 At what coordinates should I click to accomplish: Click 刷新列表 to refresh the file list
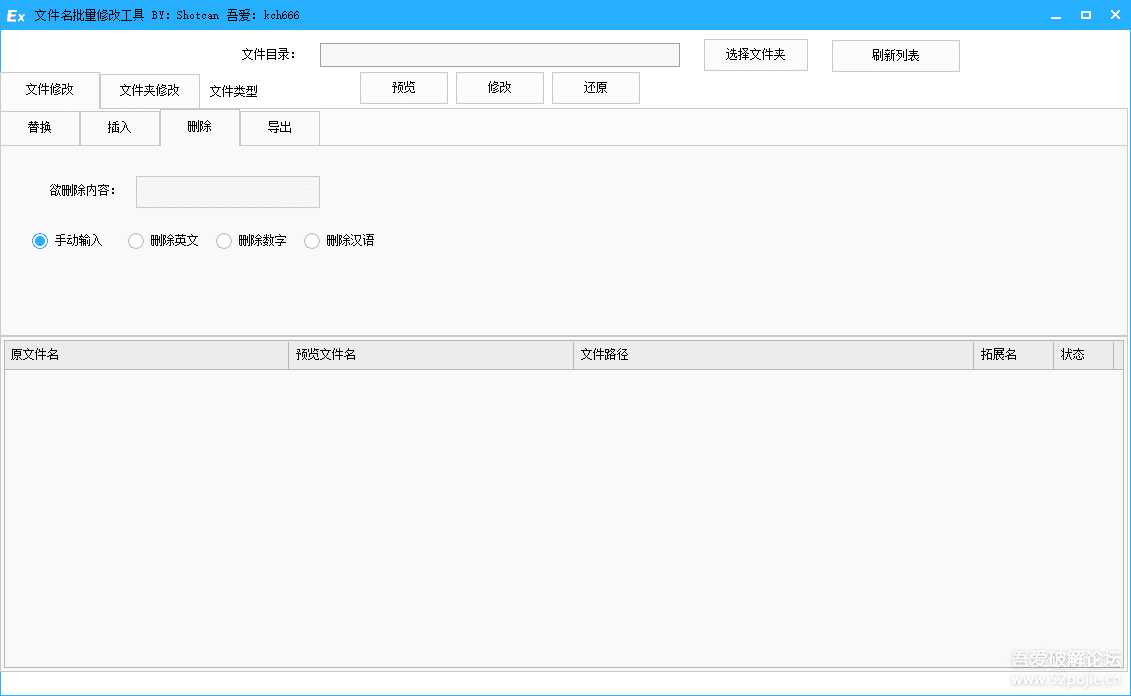coord(894,55)
